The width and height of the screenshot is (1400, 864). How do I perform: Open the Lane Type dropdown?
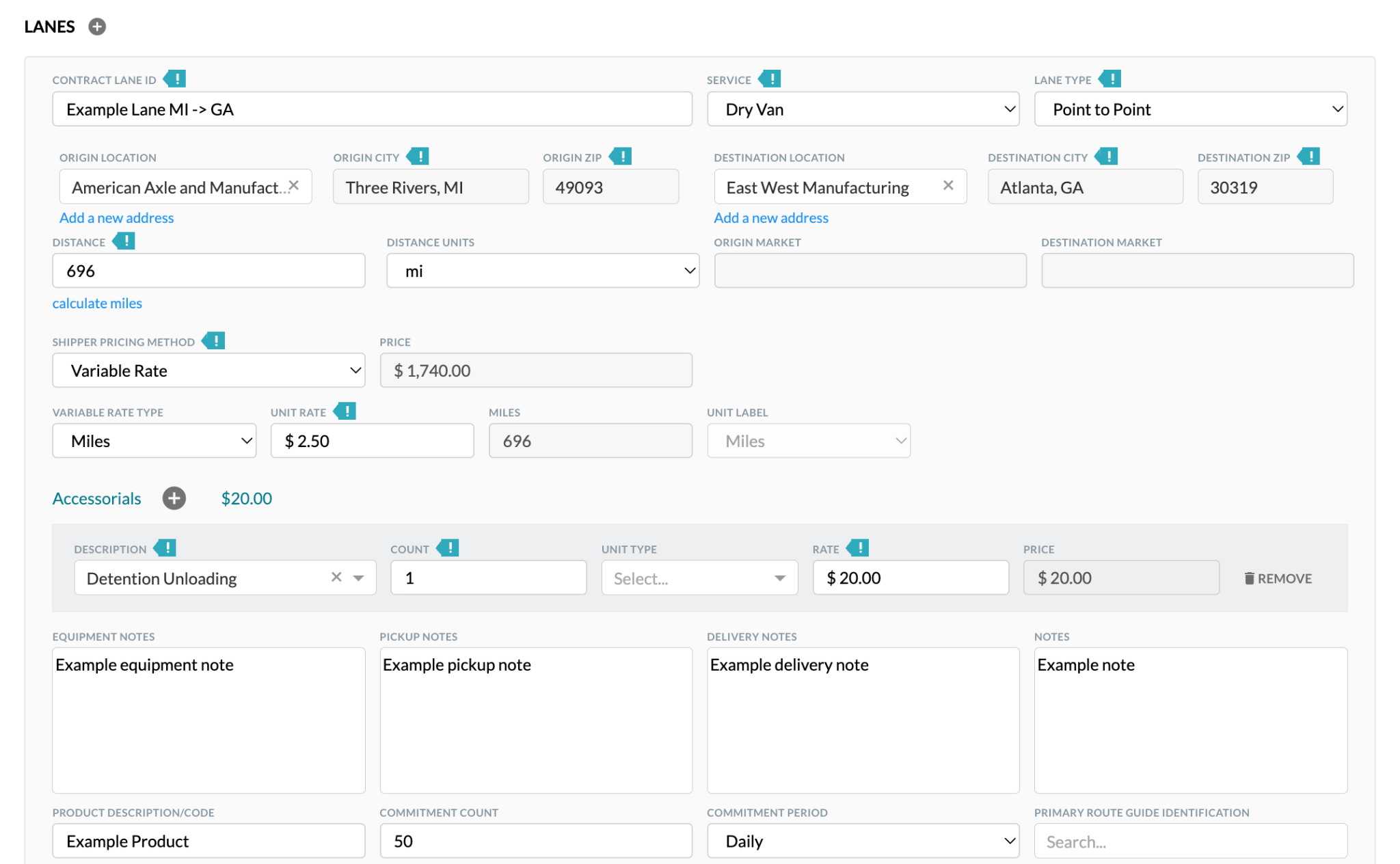point(1190,109)
